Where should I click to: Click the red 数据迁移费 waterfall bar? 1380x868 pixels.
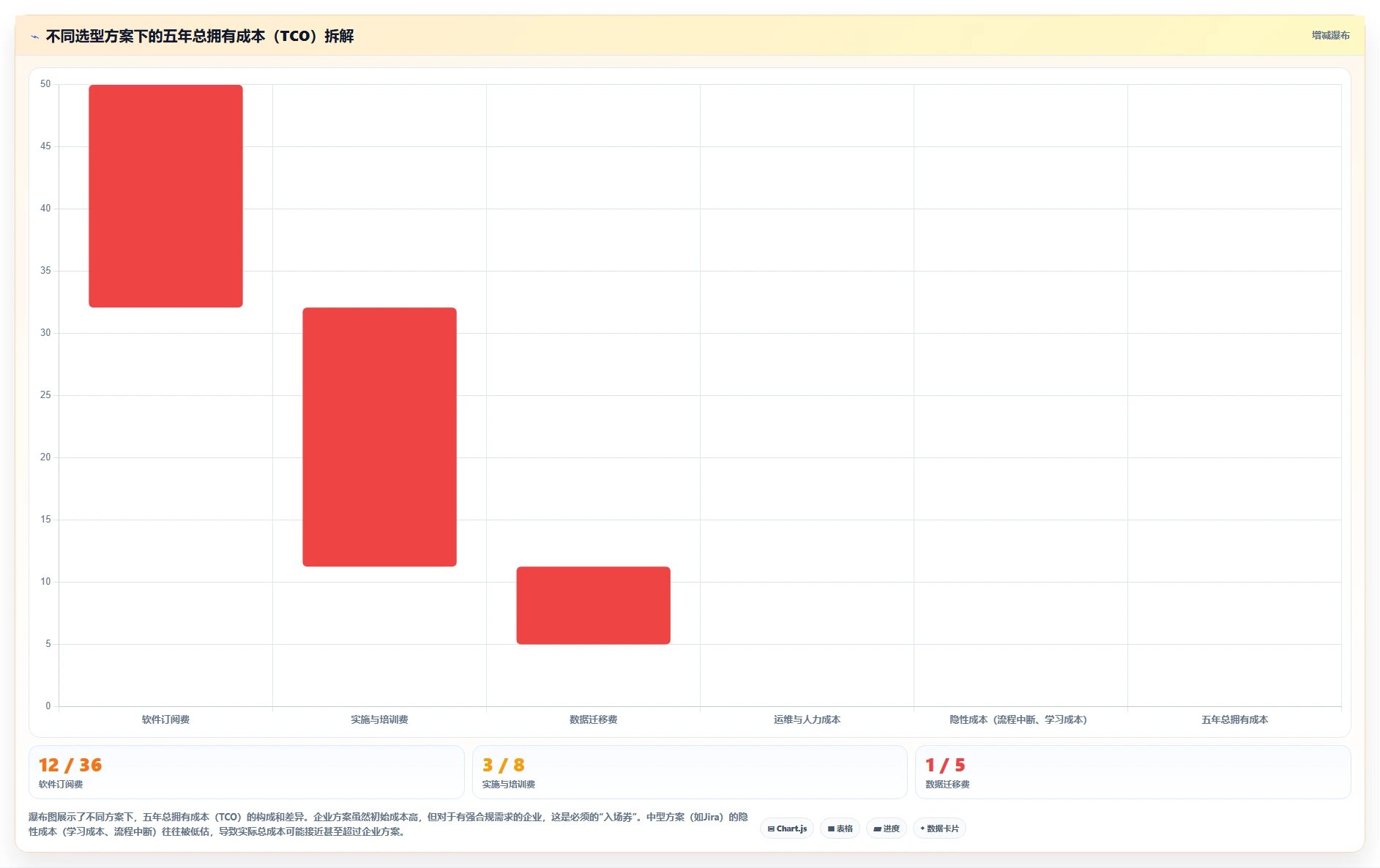(x=593, y=605)
